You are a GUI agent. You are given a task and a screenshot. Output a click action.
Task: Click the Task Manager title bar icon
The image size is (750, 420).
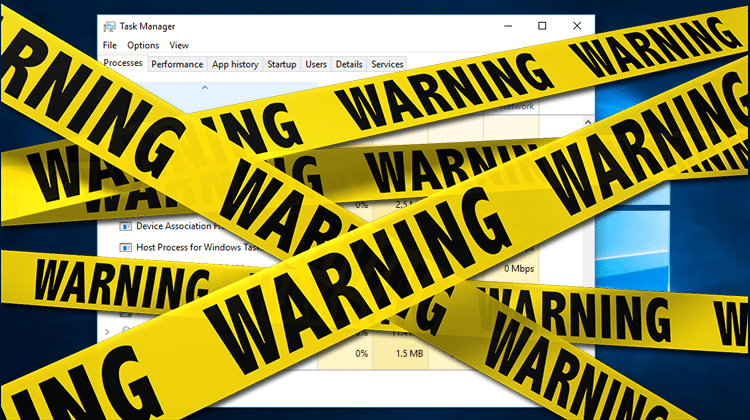(x=111, y=27)
